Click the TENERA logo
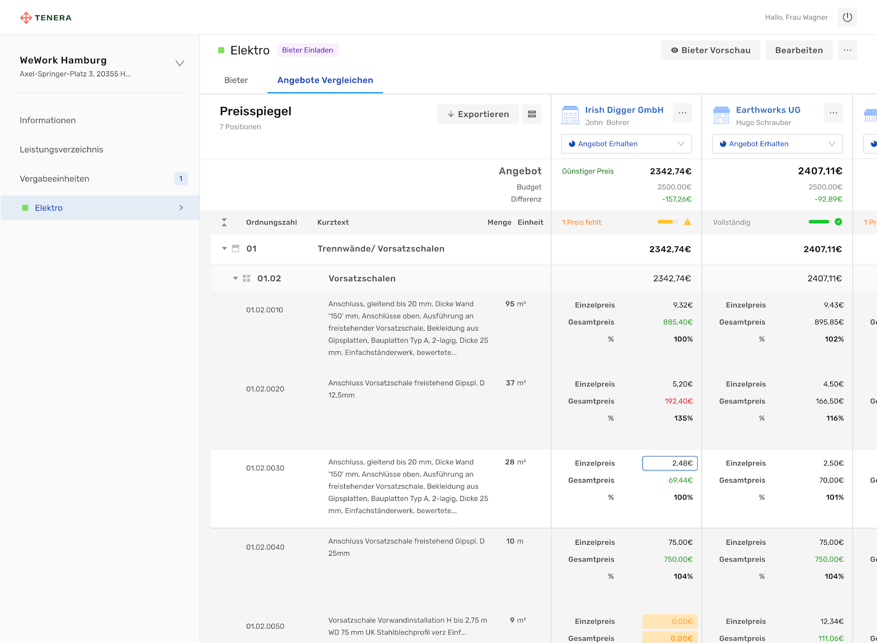This screenshot has width=877, height=643. 46,17
